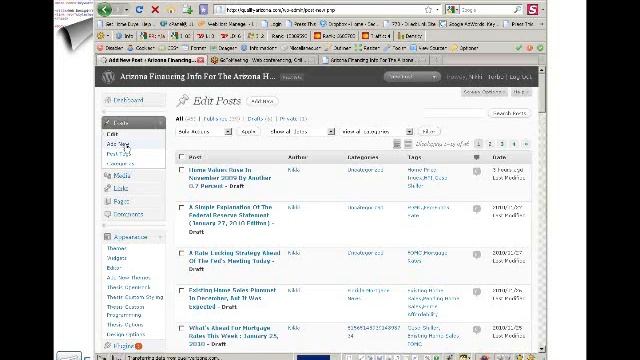Close the Add New Post browser tab
Image resolution: width=640 pixels, height=360 pixels.
click(200, 60)
